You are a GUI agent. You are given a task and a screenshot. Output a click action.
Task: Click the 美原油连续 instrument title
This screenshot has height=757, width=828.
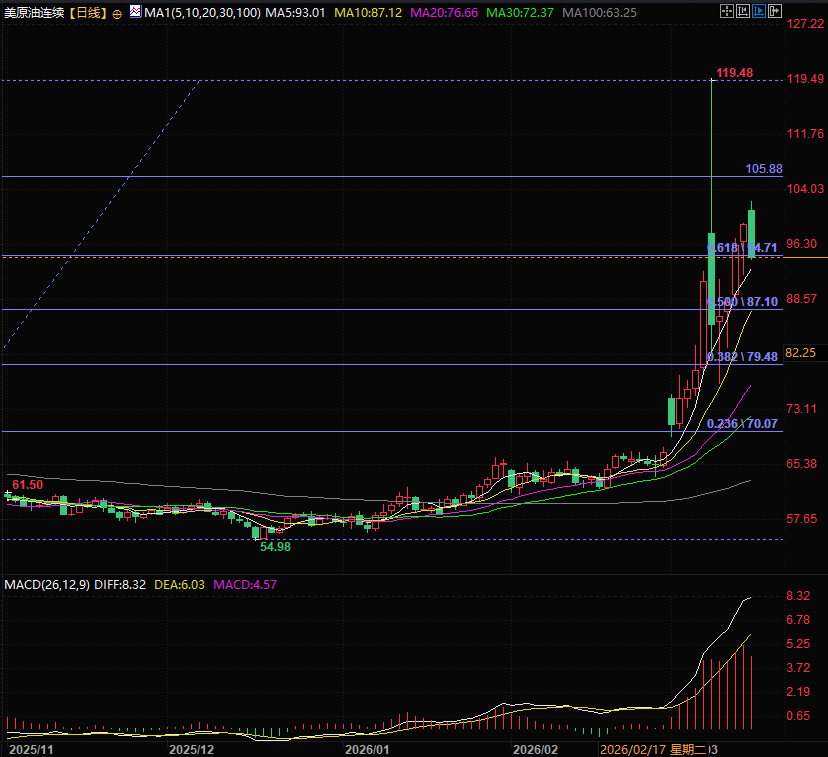tap(34, 13)
